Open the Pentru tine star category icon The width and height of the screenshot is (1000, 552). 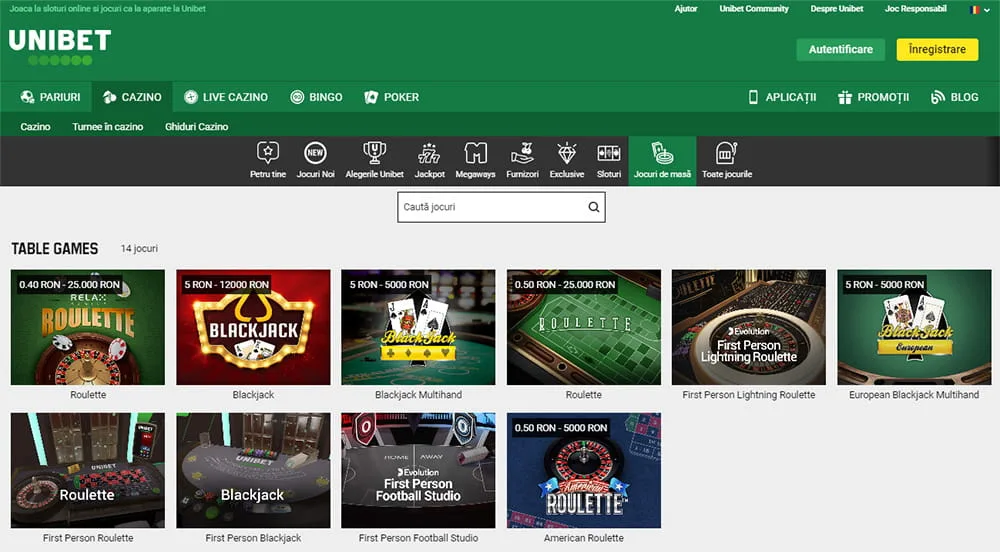point(267,154)
